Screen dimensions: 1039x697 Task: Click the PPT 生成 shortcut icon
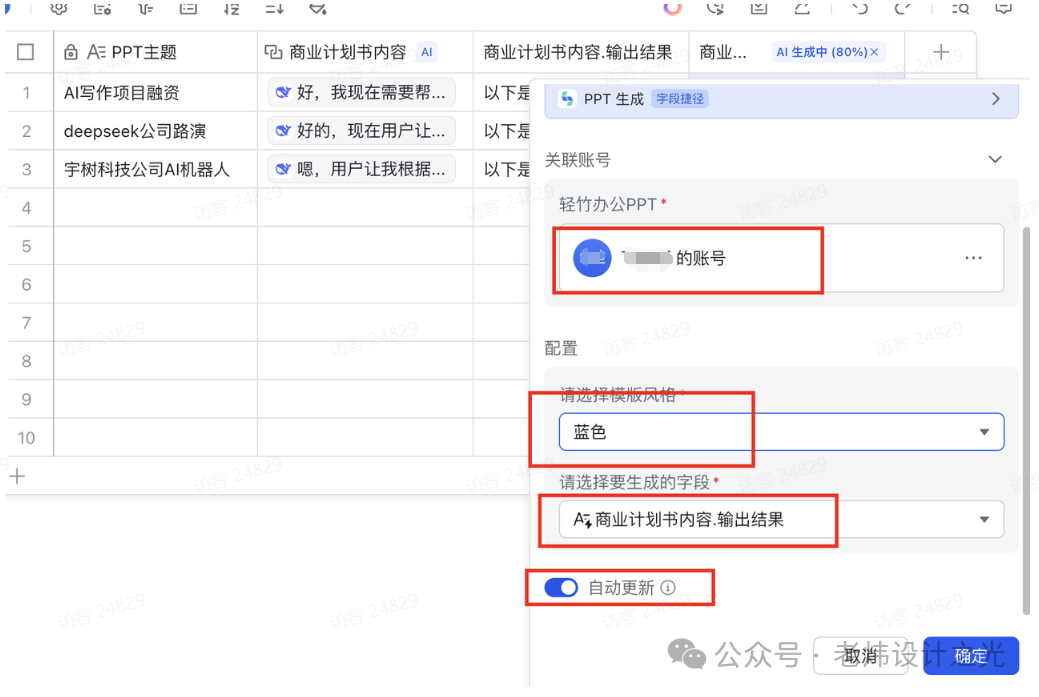[567, 99]
